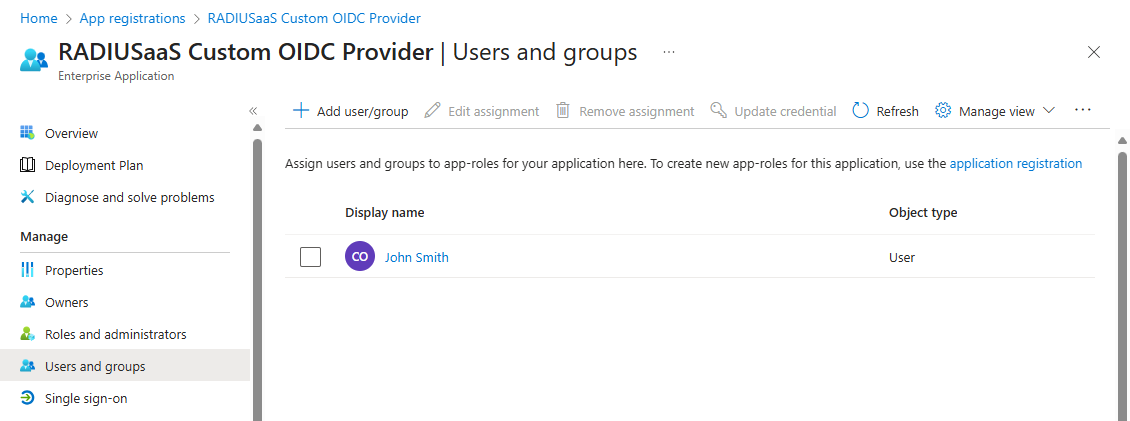Navigate to App registrations breadcrumb

coord(132,18)
